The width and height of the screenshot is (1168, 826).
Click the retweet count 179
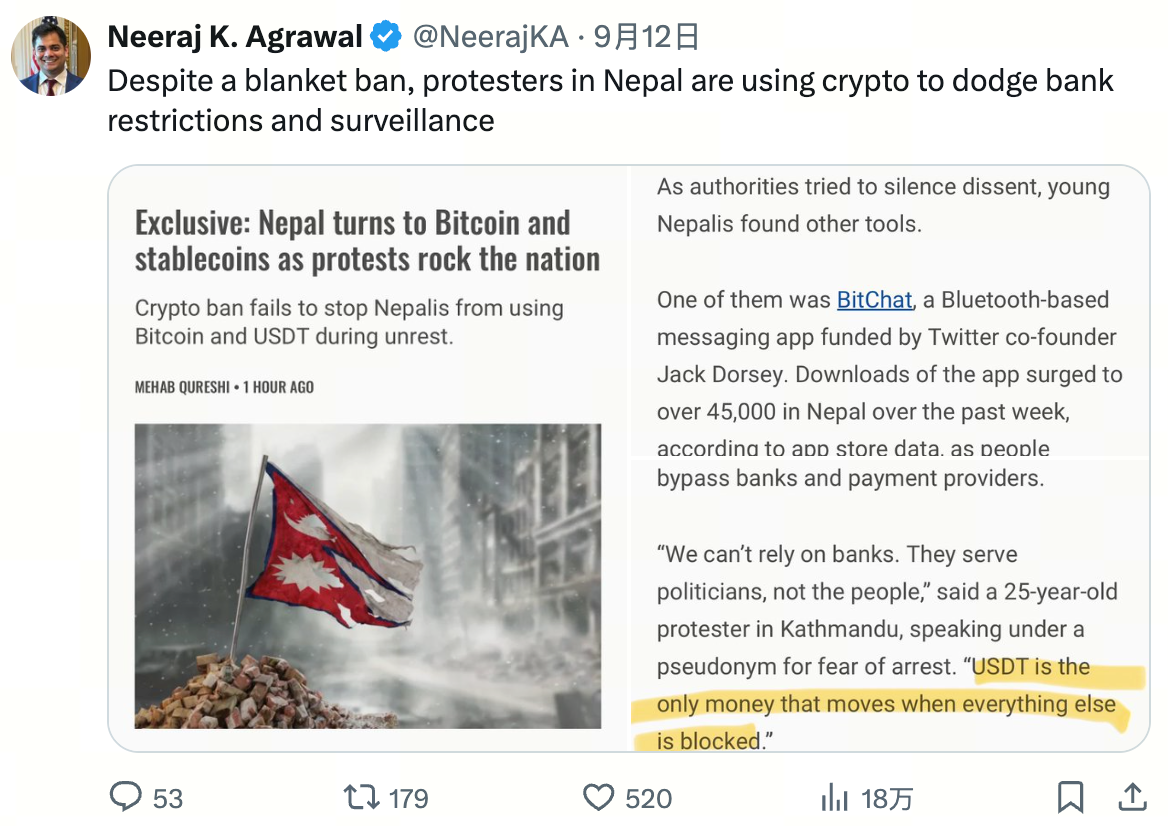pyautogui.click(x=408, y=798)
